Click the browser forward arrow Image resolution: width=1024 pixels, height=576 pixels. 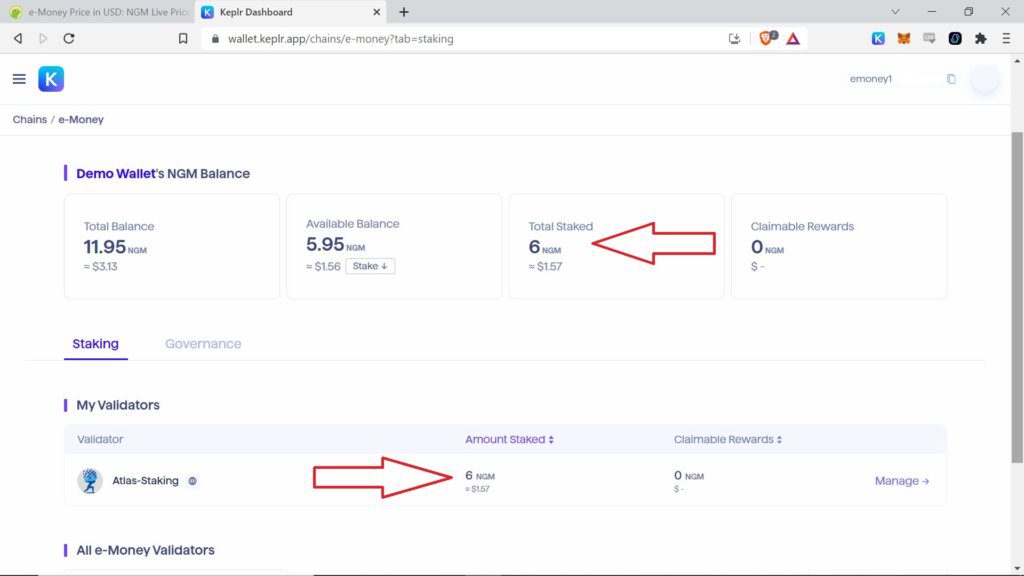tap(43, 39)
